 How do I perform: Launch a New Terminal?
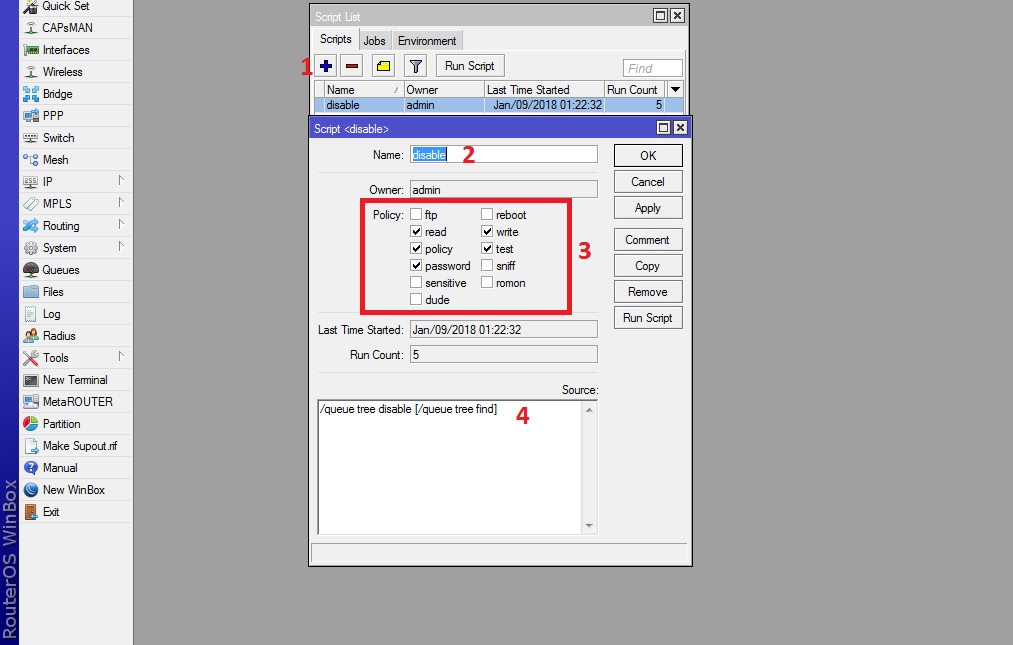pos(73,379)
